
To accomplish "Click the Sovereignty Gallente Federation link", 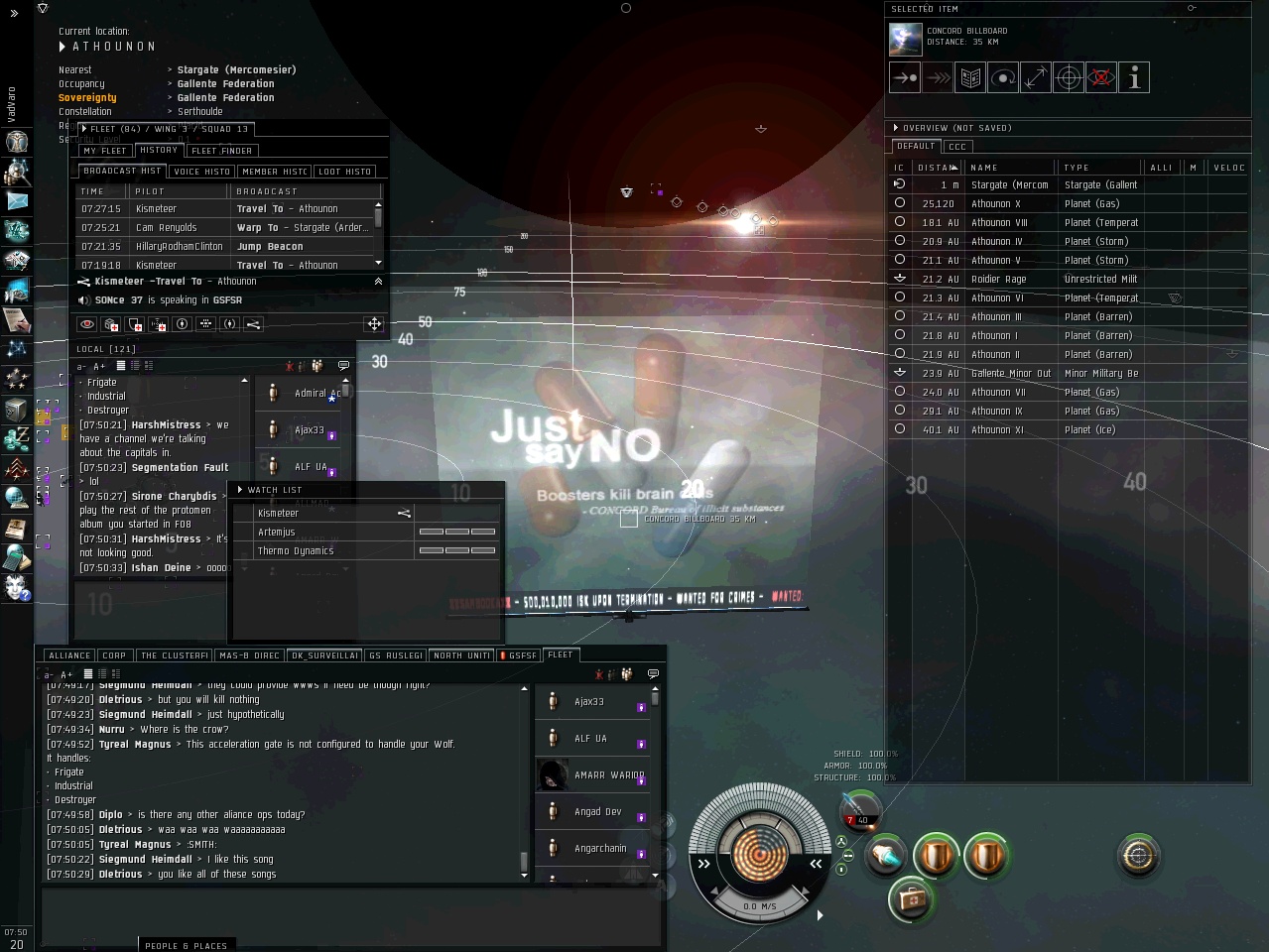I will 225,98.
